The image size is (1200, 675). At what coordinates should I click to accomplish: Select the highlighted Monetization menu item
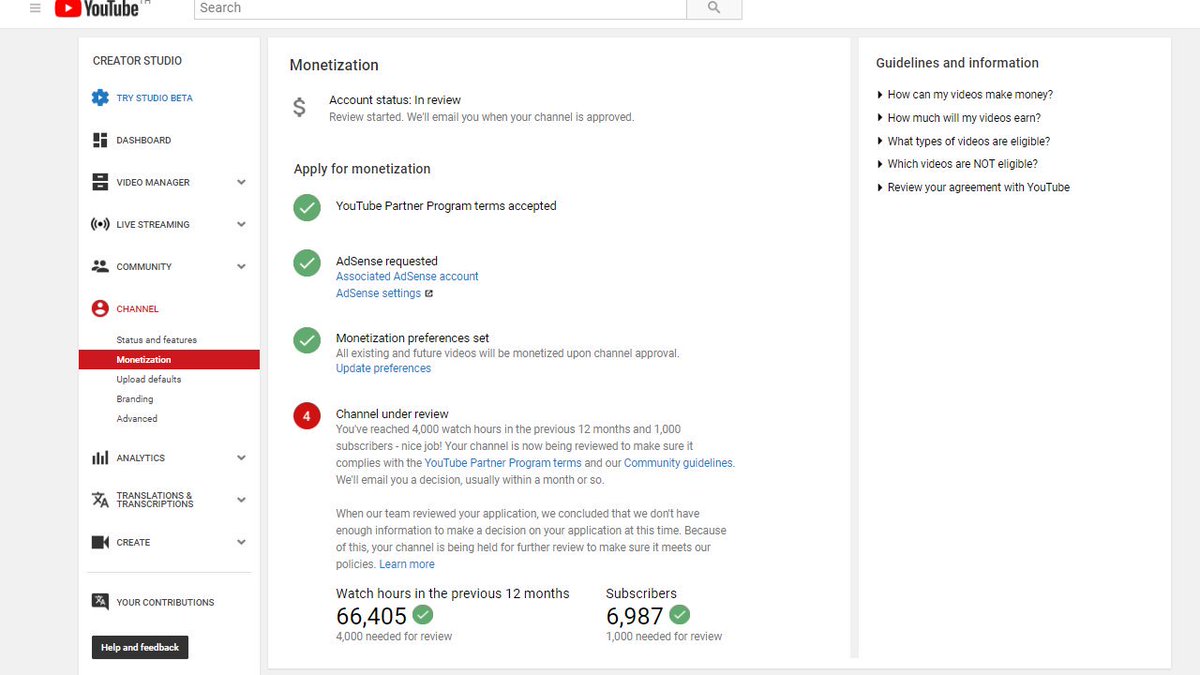coord(169,360)
